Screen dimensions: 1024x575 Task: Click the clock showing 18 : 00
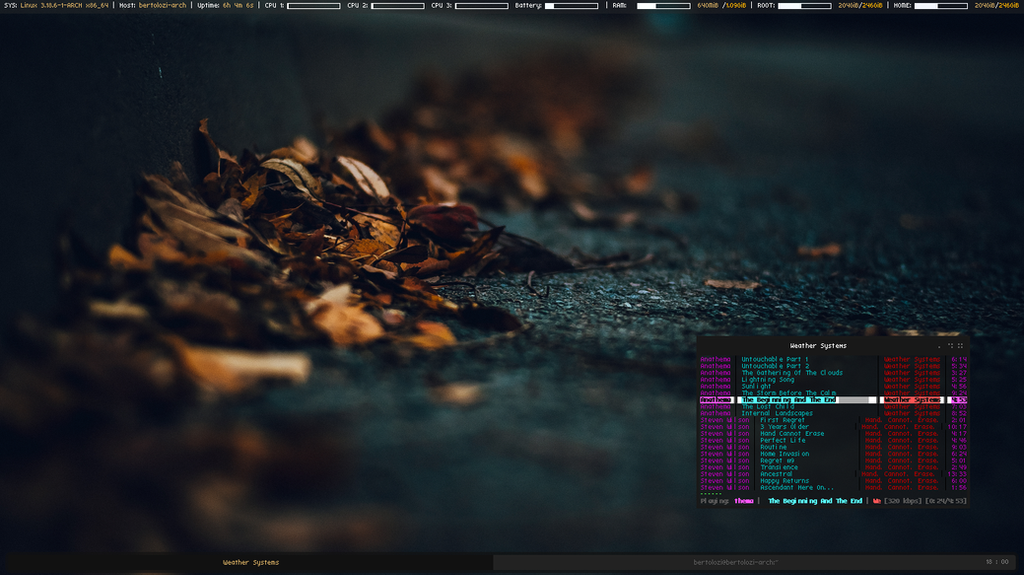997,562
